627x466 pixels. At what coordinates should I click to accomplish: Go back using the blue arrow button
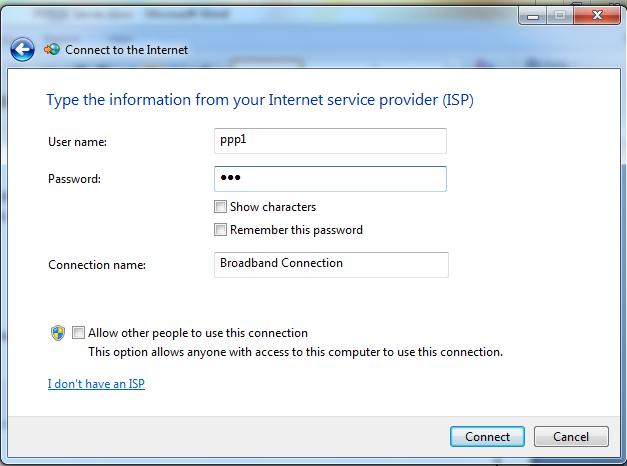[x=22, y=50]
